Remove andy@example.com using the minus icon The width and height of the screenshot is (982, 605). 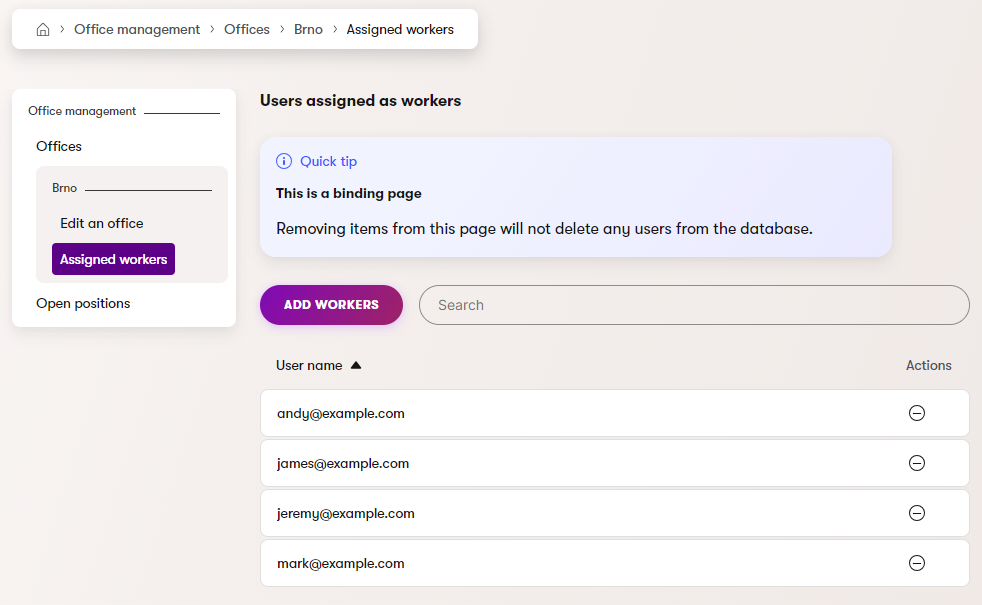coord(916,413)
